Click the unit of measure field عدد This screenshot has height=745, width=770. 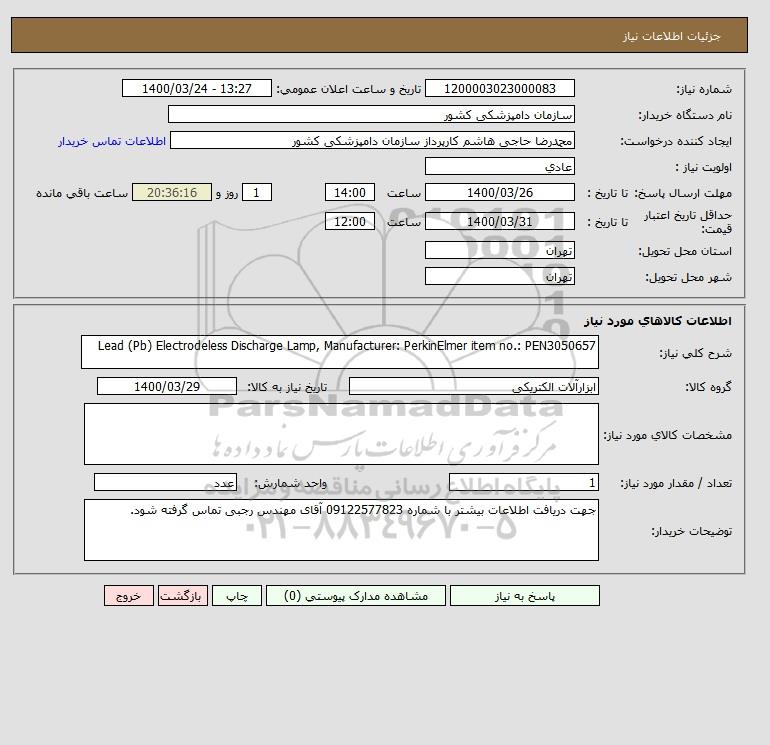(165, 483)
